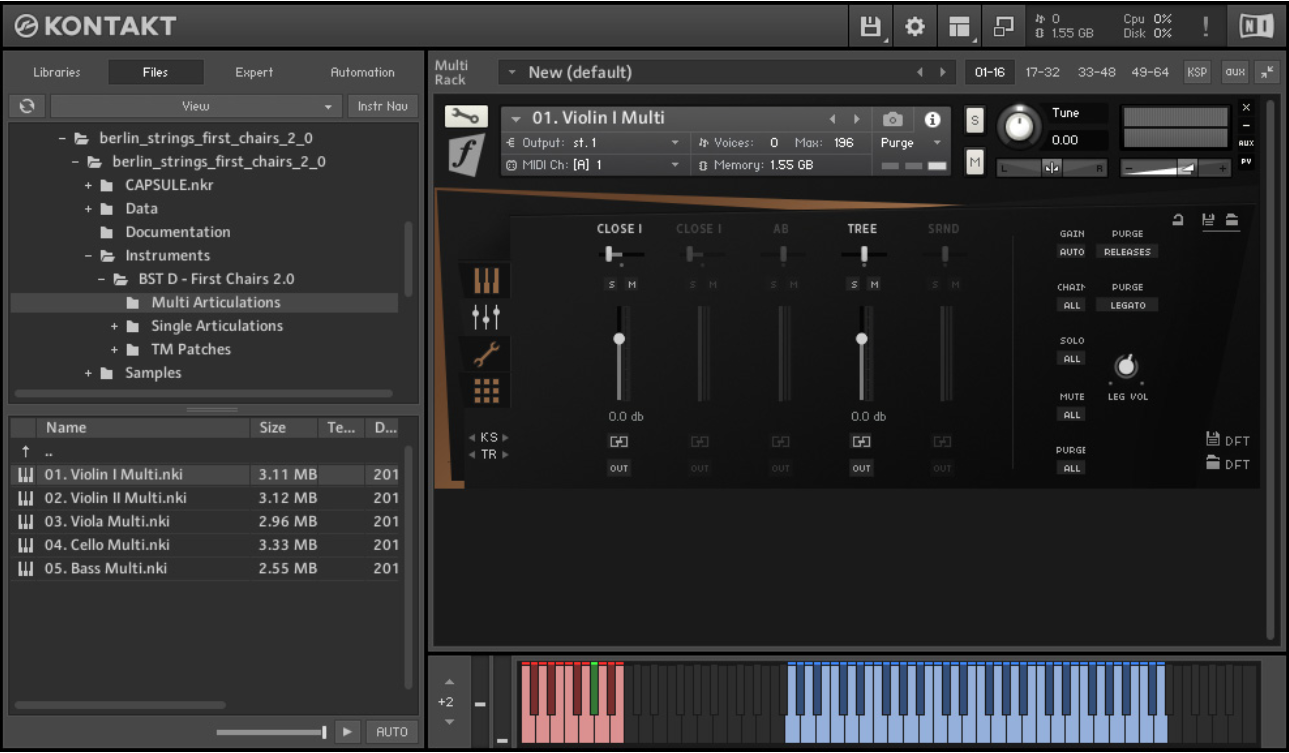Viewport: 1289px width, 753px height.
Task: Click the PURGE LEGATO button
Action: pyautogui.click(x=1128, y=305)
